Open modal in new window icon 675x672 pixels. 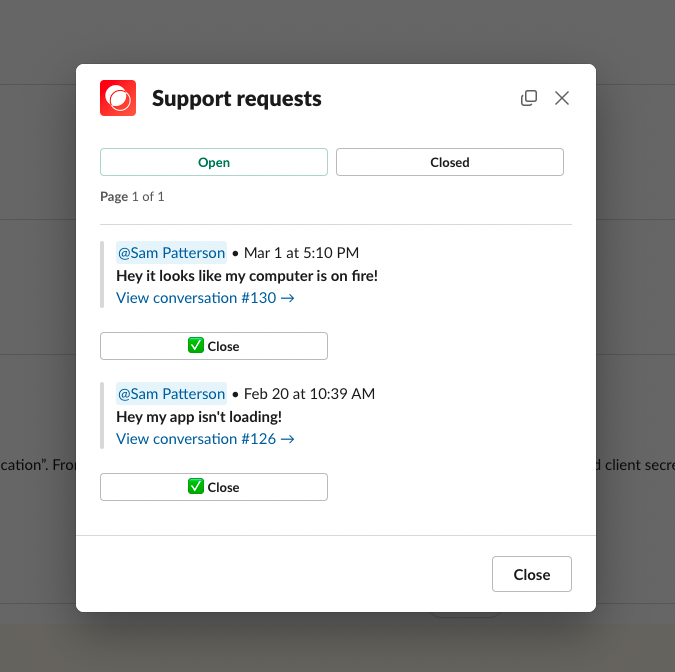(x=529, y=98)
